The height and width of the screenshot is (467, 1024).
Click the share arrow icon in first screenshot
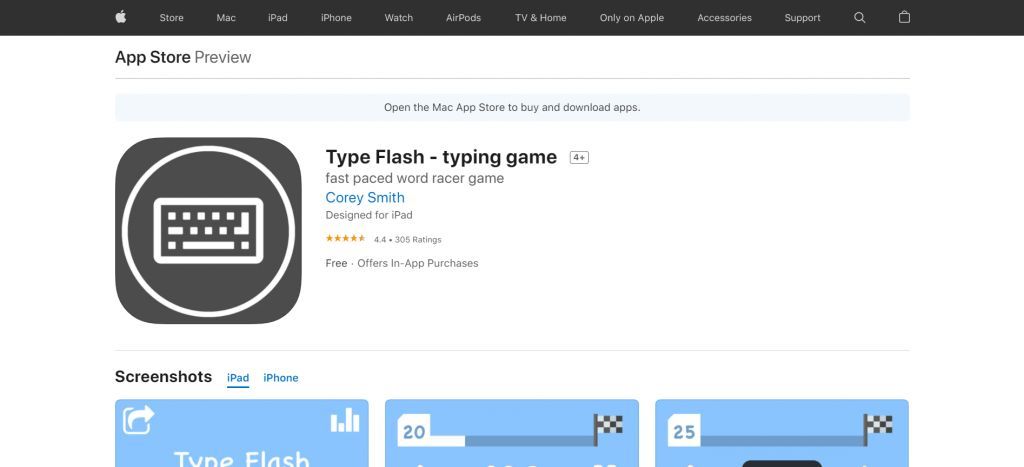tap(138, 420)
